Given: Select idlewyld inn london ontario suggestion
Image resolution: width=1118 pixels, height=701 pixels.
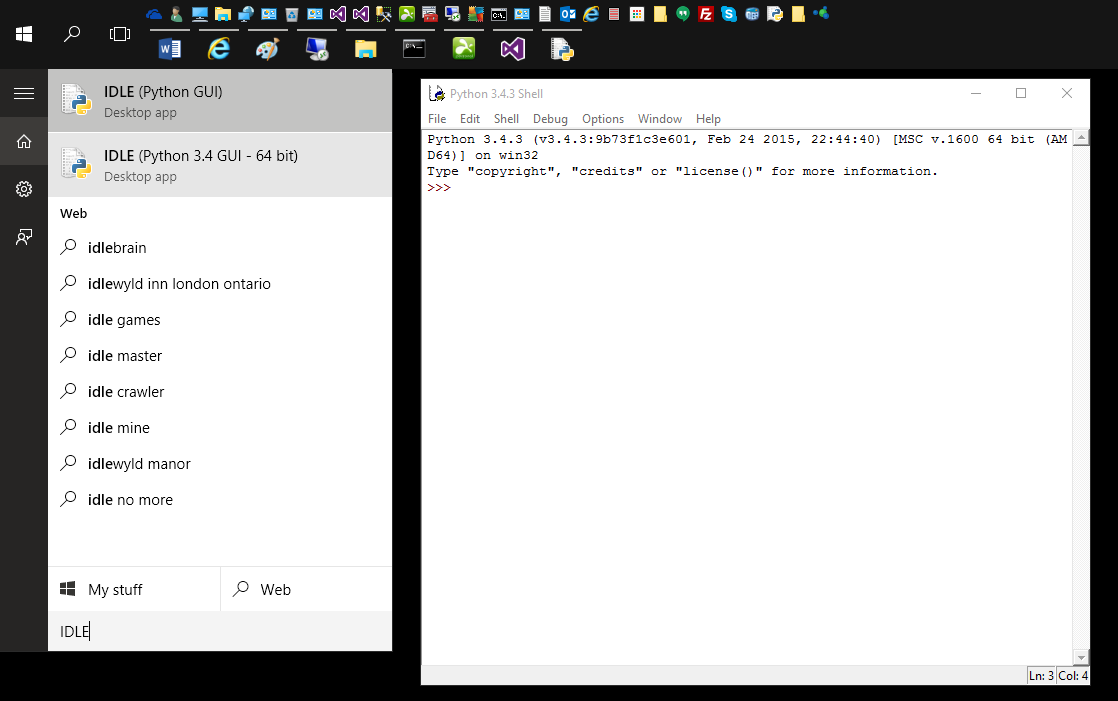Looking at the screenshot, I should tap(220, 284).
